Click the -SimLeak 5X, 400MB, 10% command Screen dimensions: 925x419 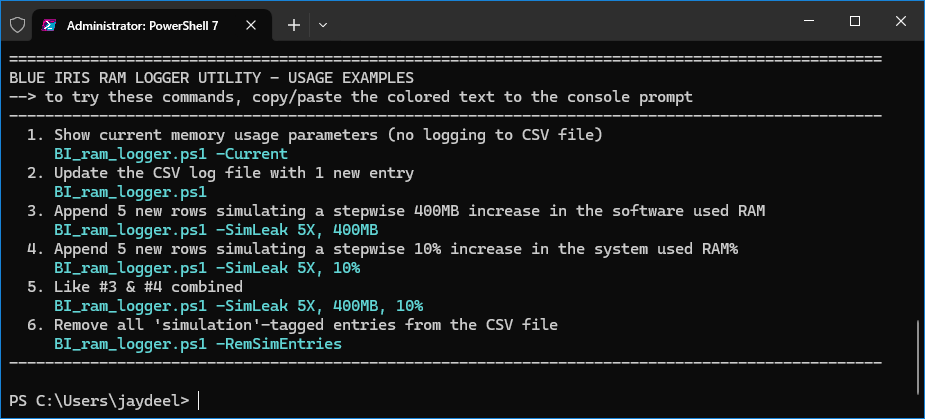(239, 306)
